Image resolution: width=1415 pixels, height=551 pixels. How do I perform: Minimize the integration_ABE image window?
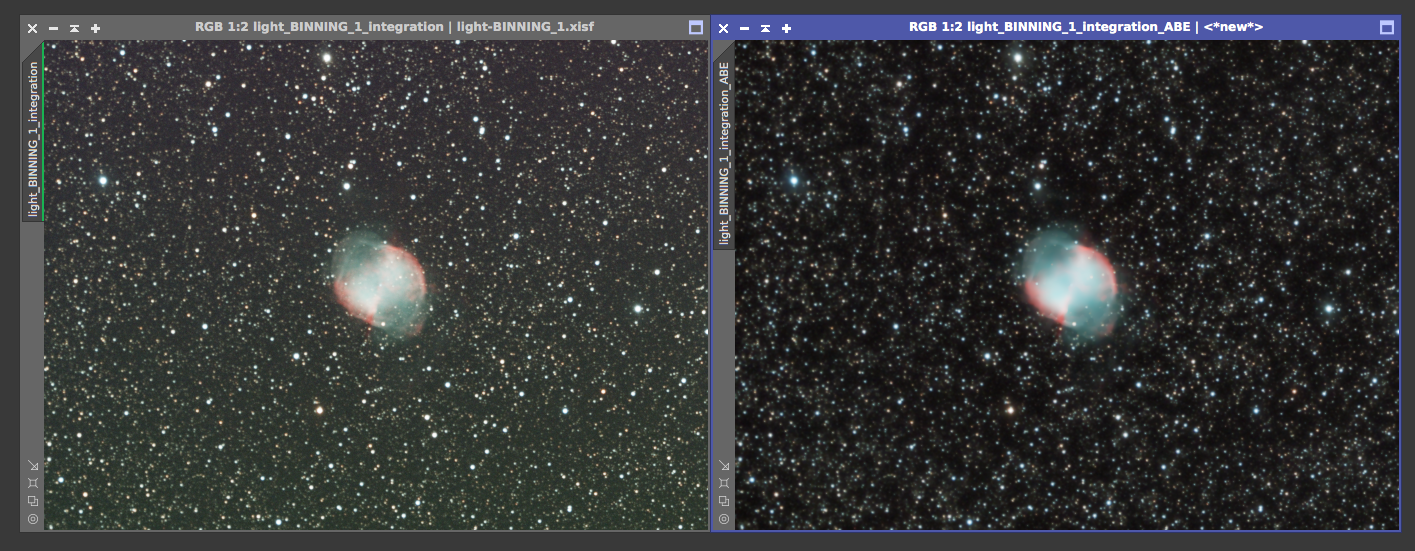click(x=744, y=28)
